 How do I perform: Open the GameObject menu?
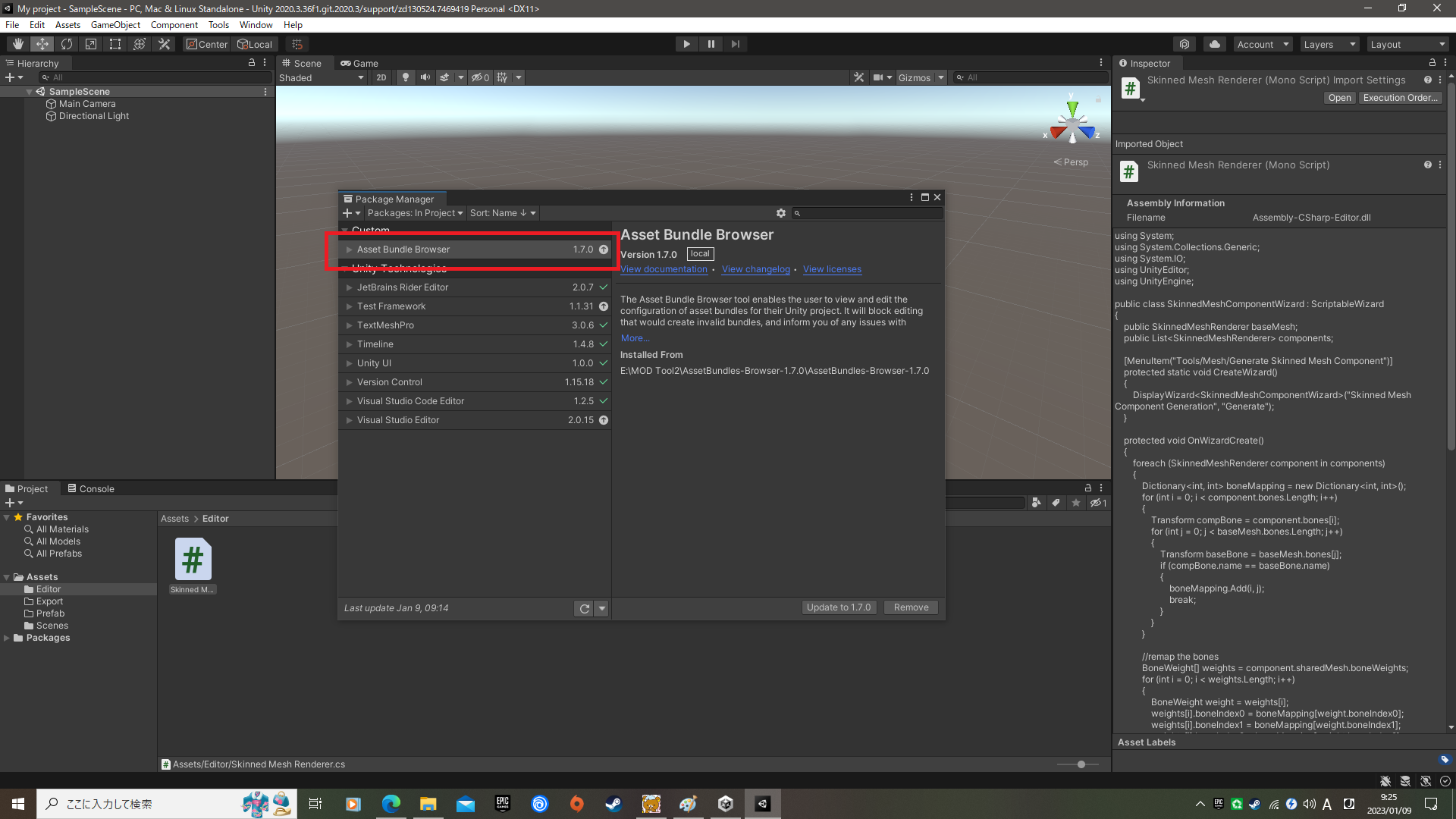(x=115, y=25)
